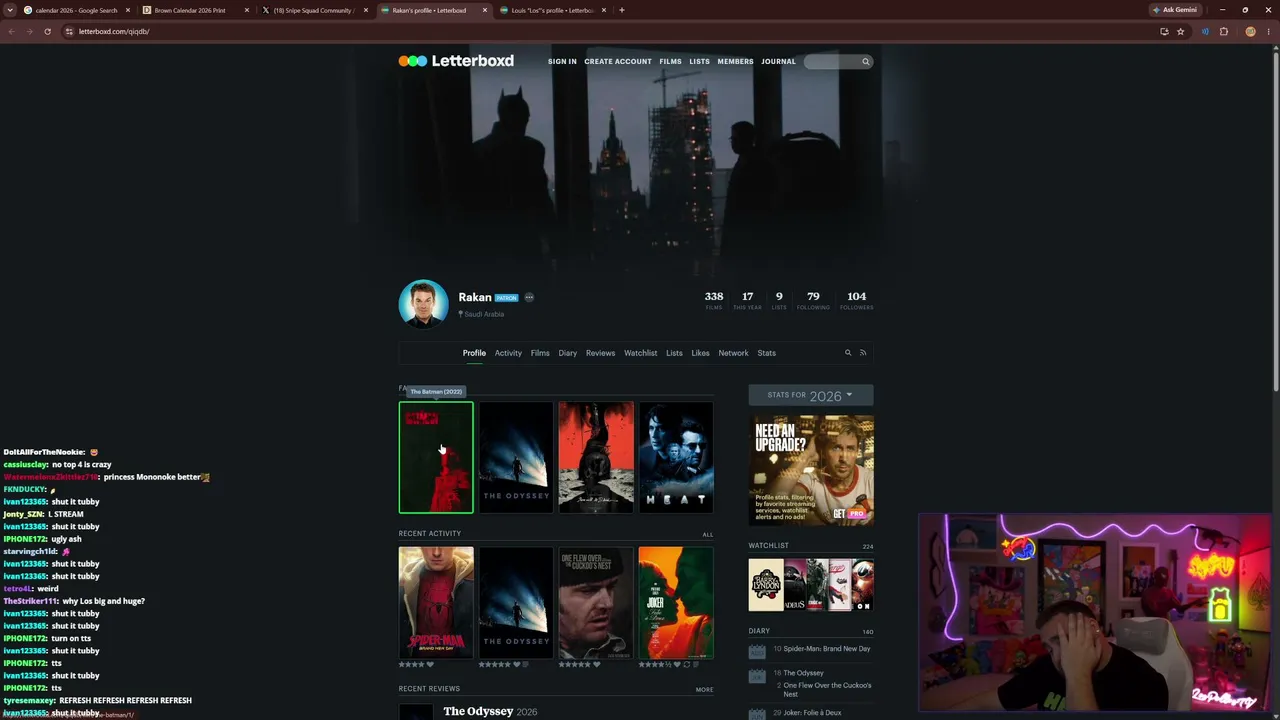Viewport: 1280px width, 720px height.
Task: Open the Films menu in the header
Action: [x=670, y=62]
